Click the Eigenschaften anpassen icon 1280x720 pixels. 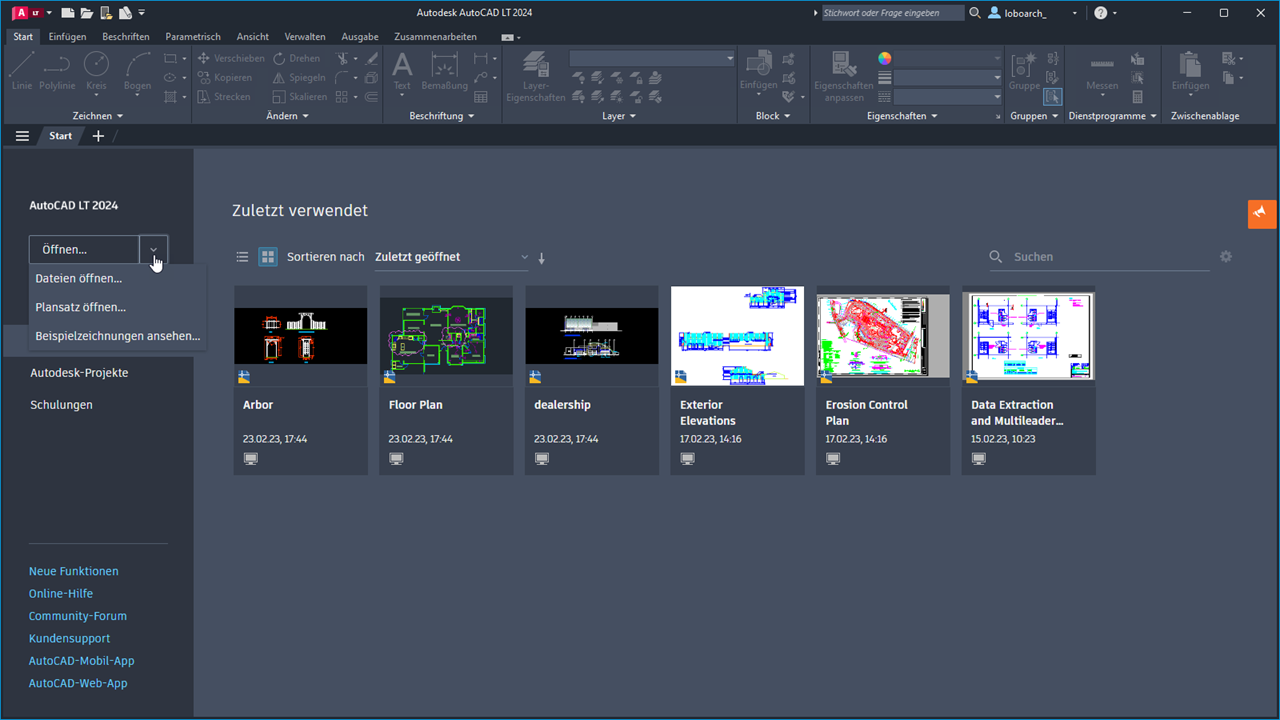coord(843,76)
